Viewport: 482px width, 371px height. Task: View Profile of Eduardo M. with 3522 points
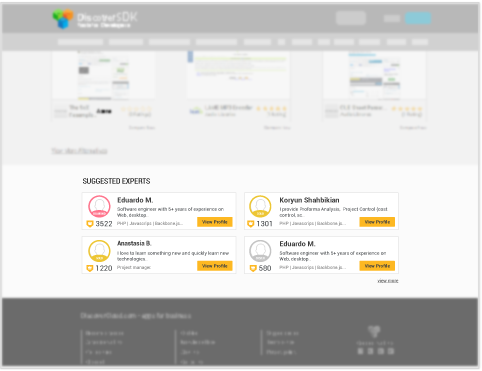point(215,222)
